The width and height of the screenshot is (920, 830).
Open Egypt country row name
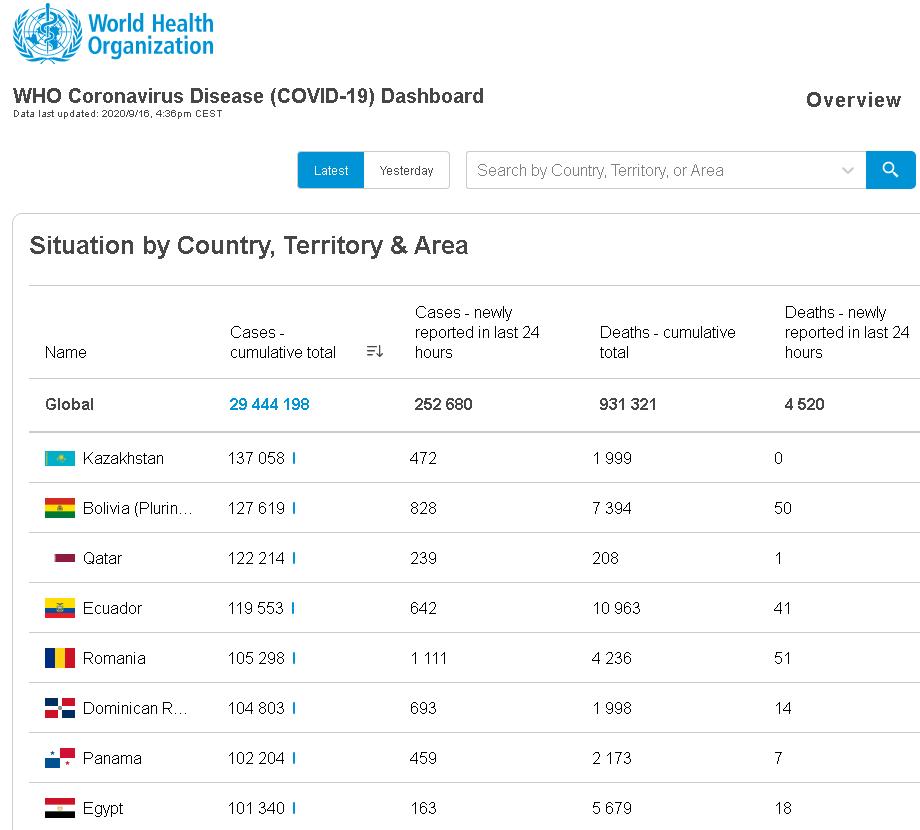pos(103,808)
